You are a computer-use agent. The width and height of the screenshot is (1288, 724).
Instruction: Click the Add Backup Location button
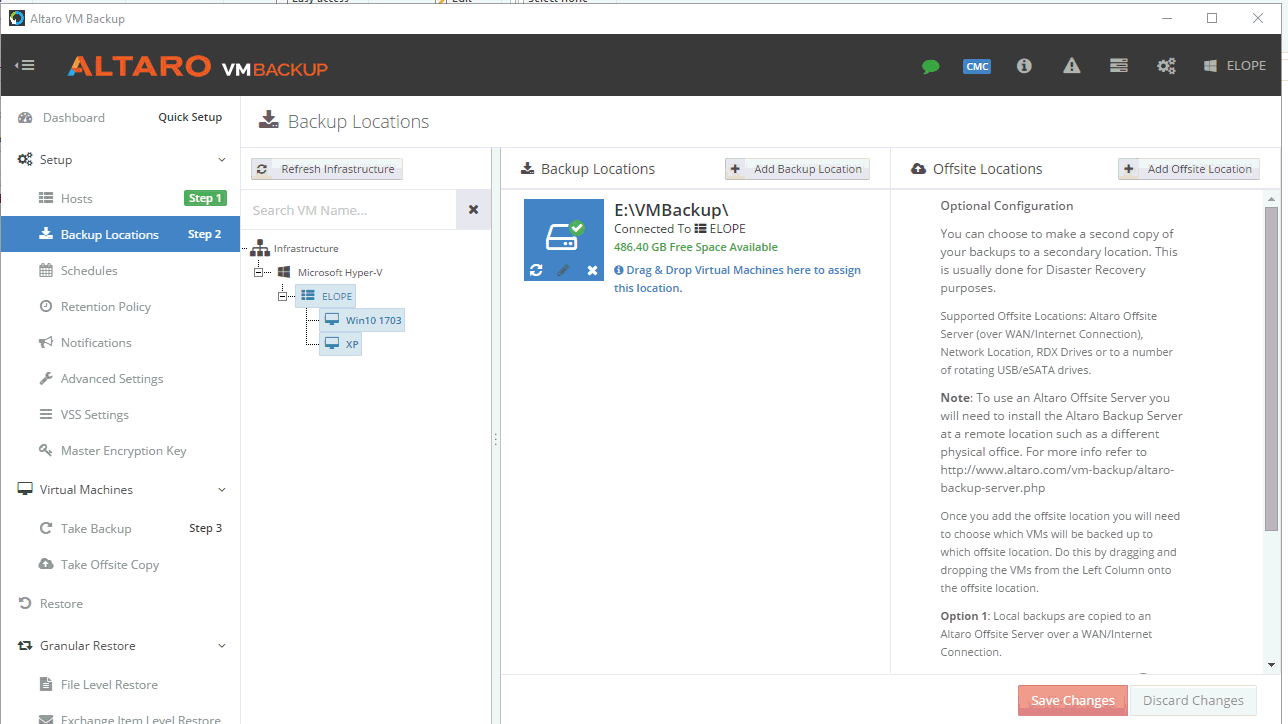(x=797, y=169)
